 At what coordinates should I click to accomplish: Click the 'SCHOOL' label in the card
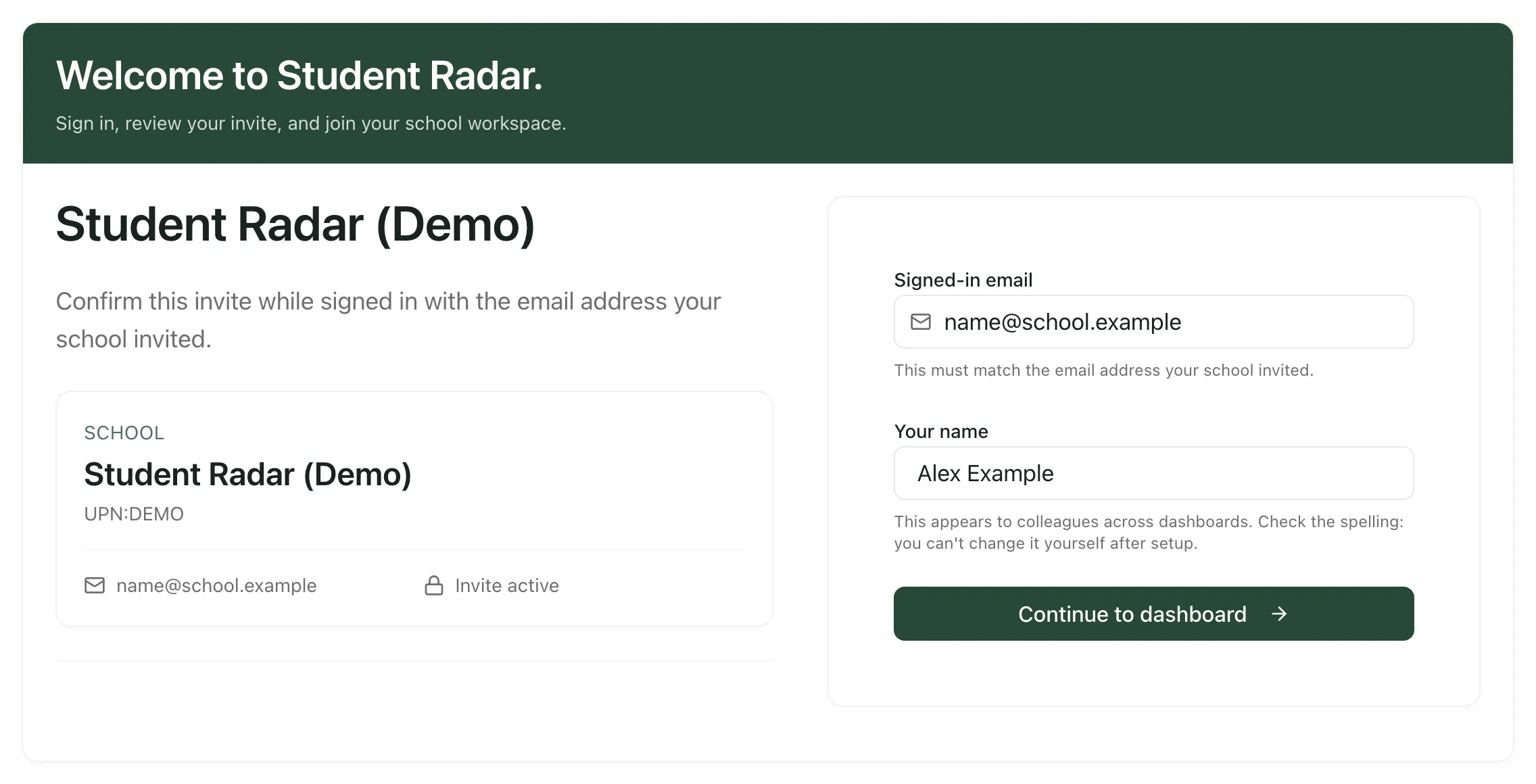point(124,433)
